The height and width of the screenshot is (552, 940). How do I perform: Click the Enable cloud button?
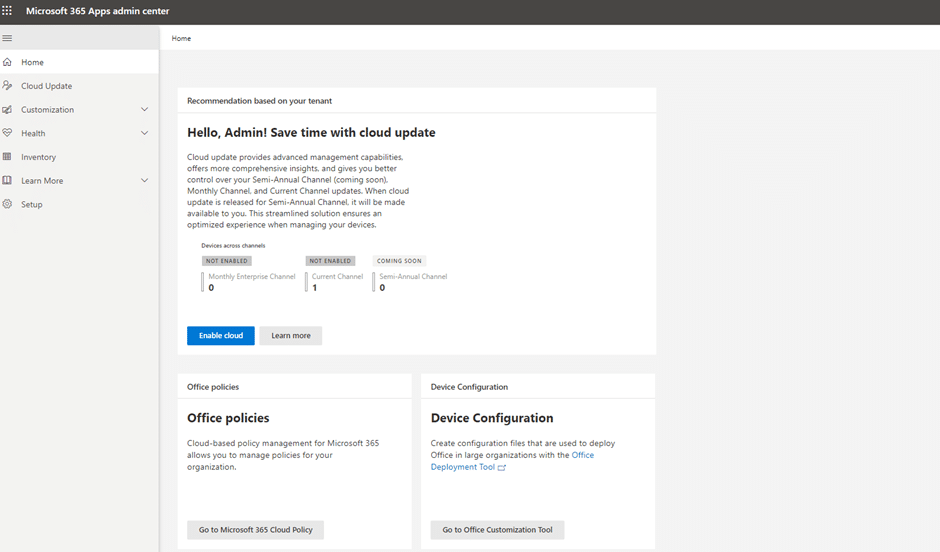[221, 336]
